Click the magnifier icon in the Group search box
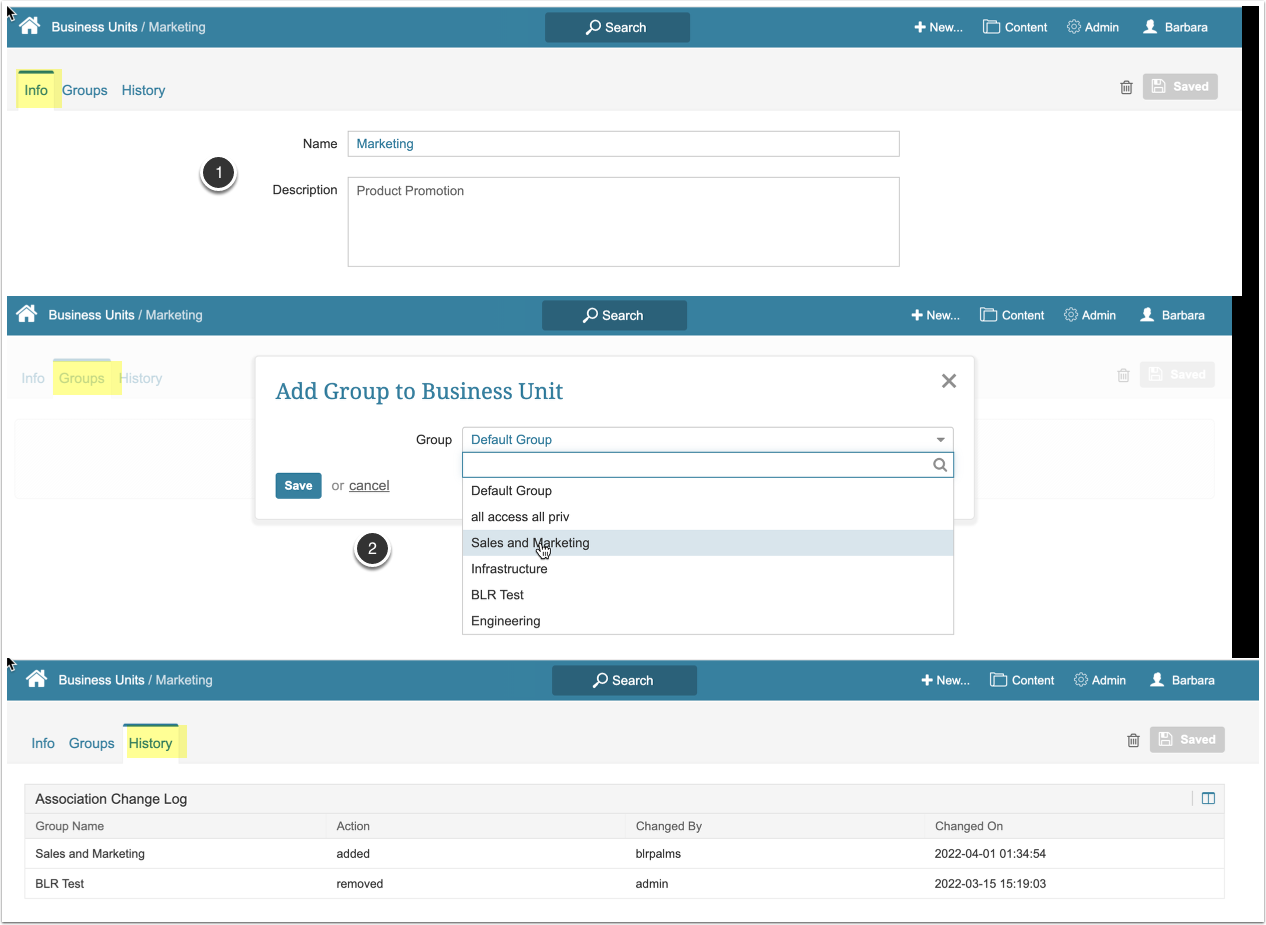This screenshot has width=1266, height=925. tap(939, 465)
